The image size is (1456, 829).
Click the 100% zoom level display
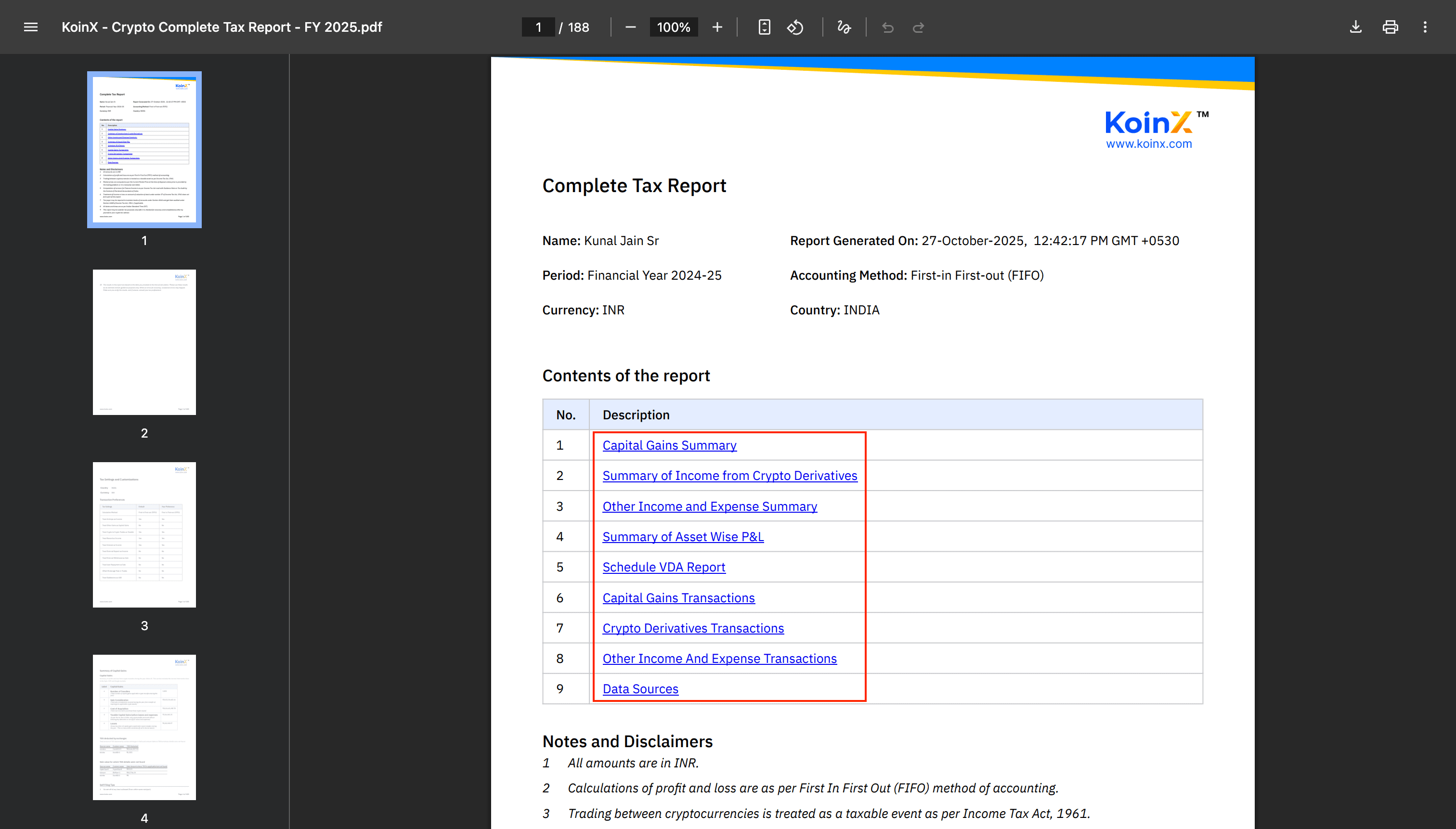pyautogui.click(x=673, y=27)
